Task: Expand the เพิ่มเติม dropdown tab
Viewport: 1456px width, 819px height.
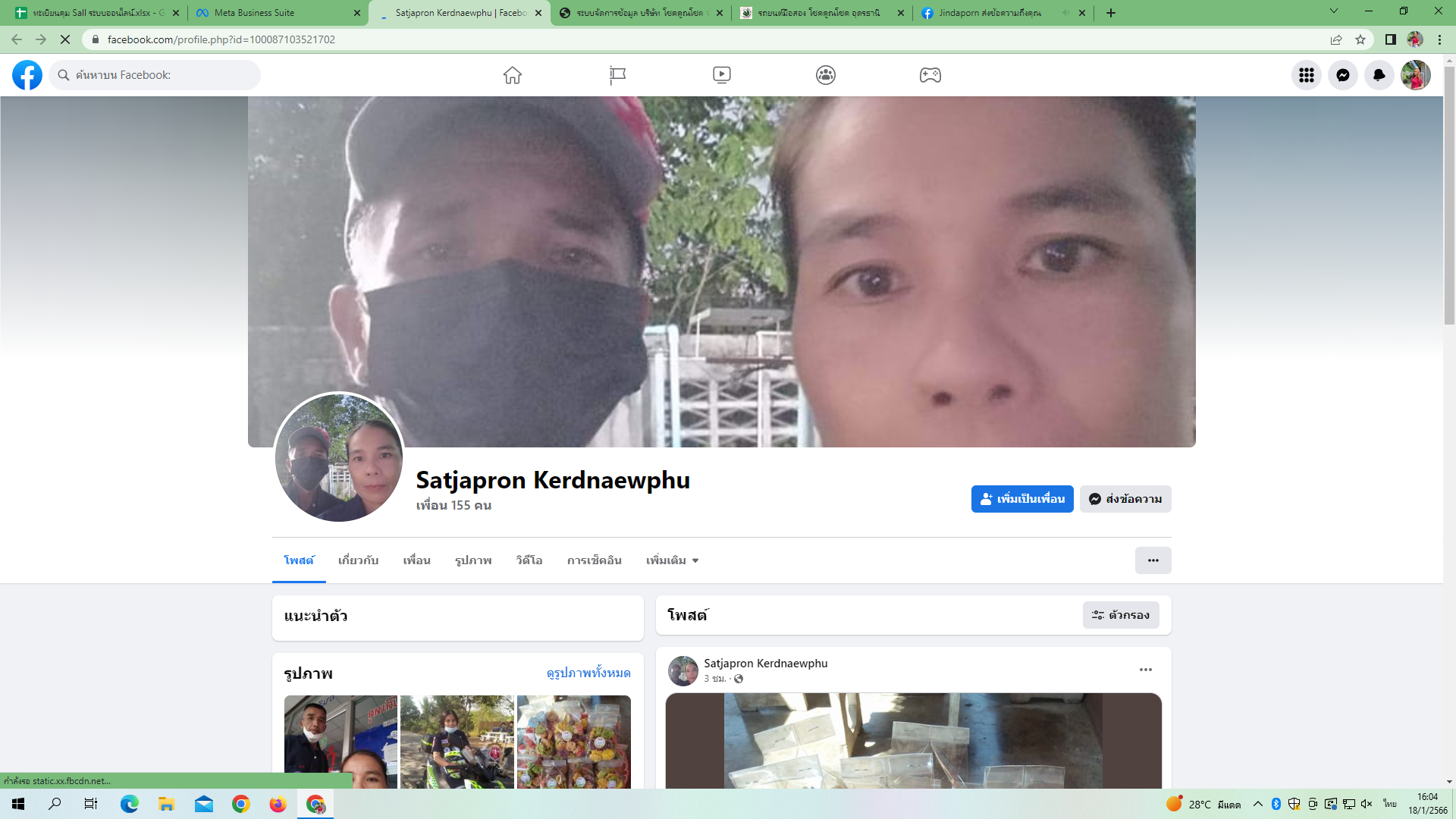Action: (672, 560)
